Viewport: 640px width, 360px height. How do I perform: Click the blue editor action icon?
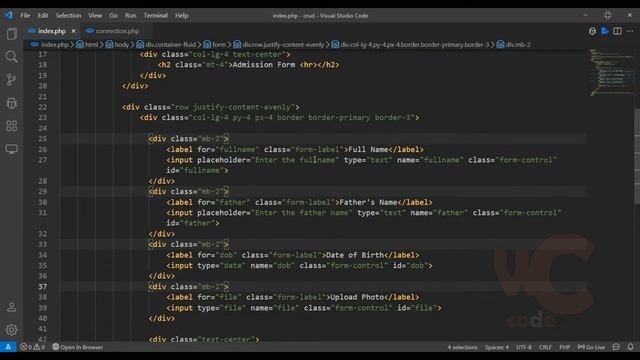coord(605,31)
